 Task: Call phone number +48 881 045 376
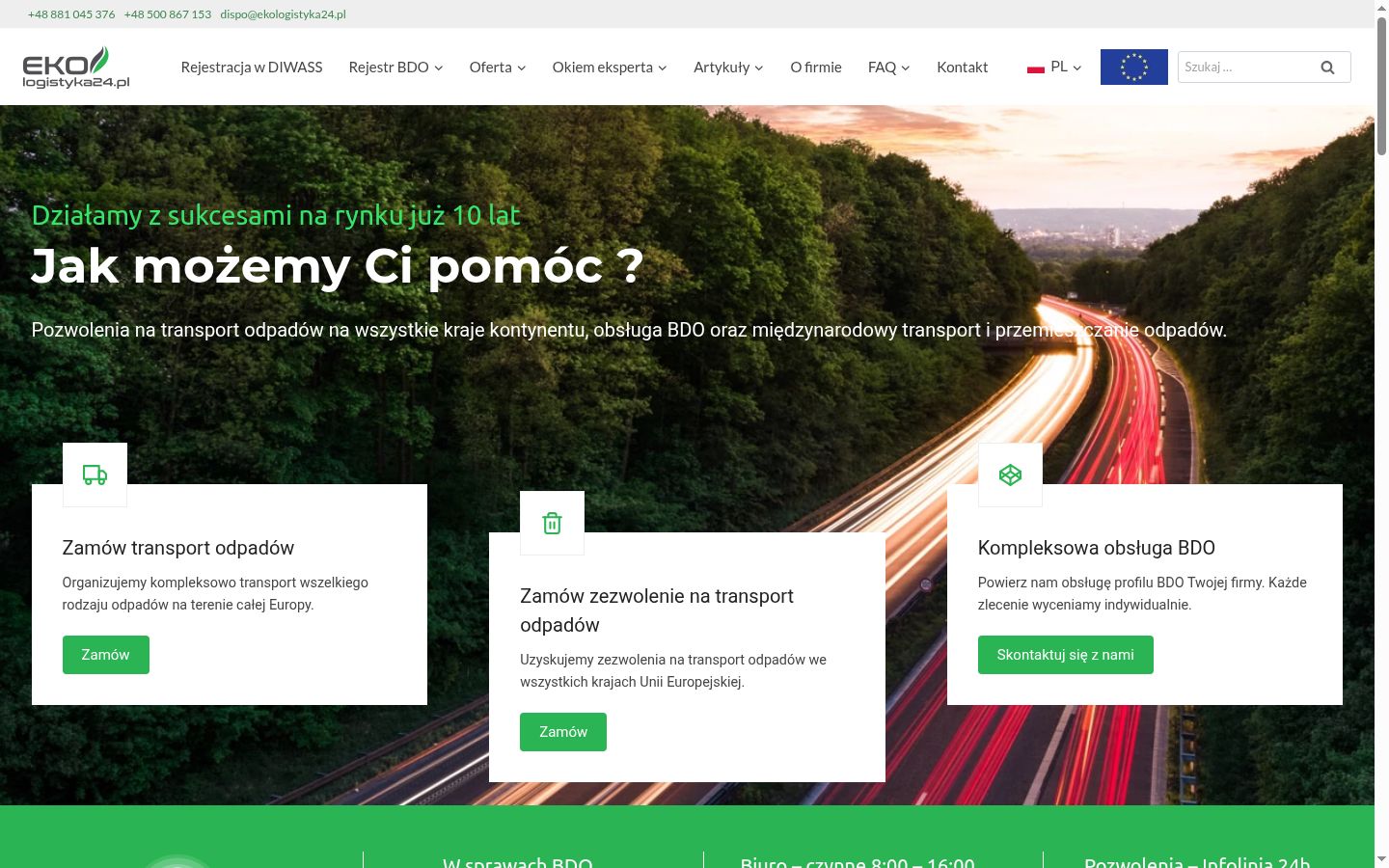71,14
